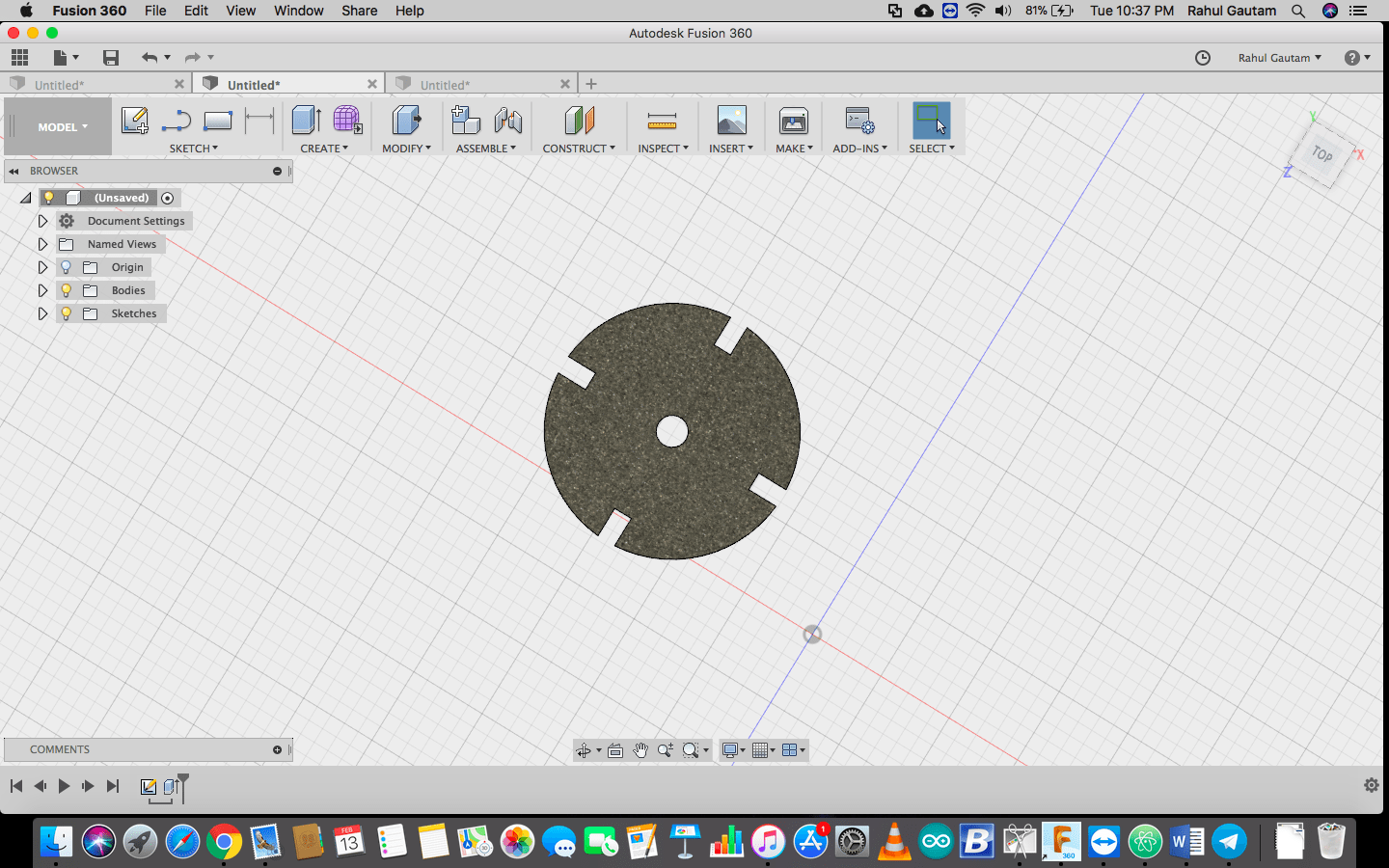Open the View menu
The image size is (1389, 868).
pyautogui.click(x=241, y=11)
